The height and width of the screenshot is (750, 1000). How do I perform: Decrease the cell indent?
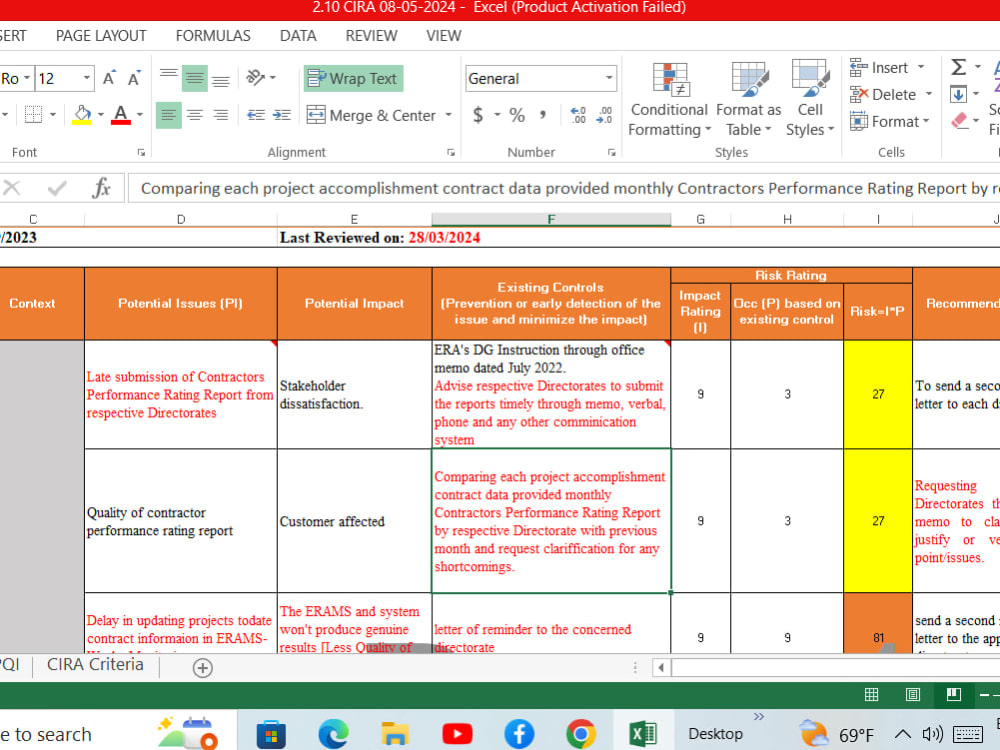[x=256, y=115]
